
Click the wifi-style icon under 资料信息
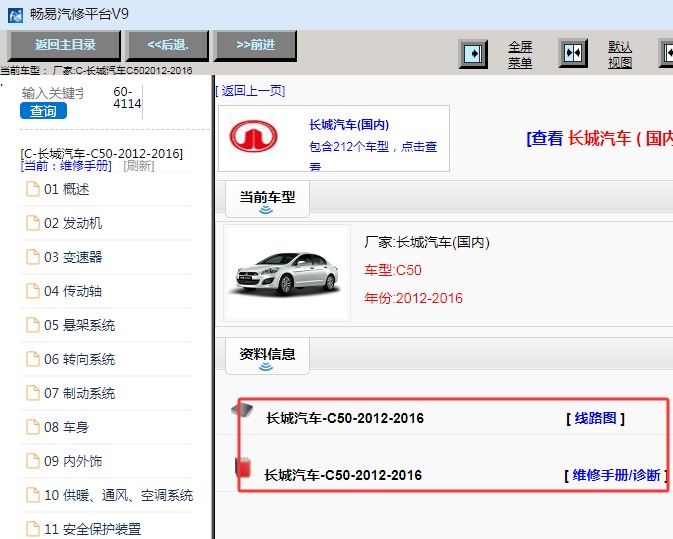tap(266, 366)
